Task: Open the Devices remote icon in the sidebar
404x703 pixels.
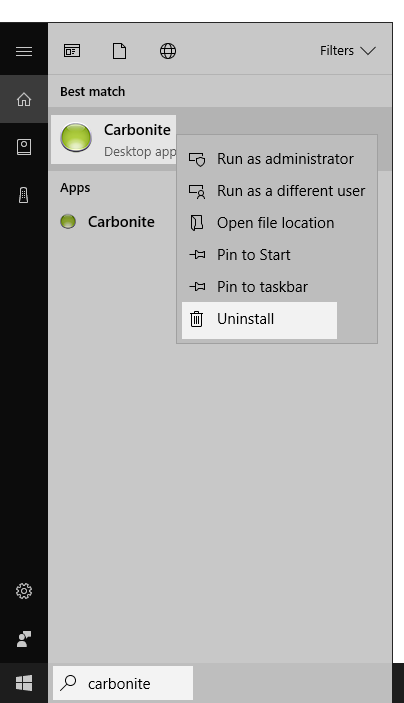Action: (x=24, y=195)
